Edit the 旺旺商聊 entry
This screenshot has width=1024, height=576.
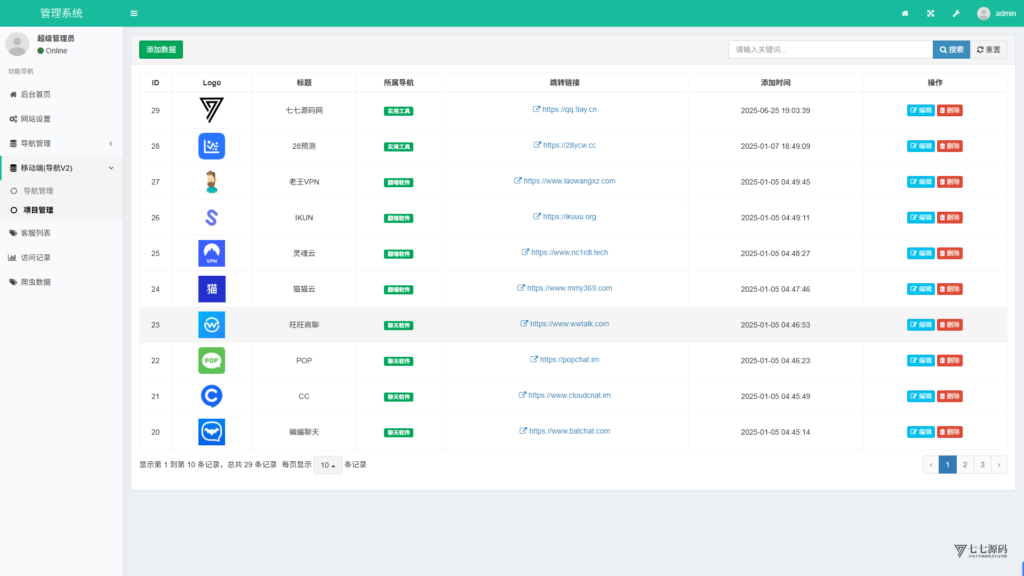click(x=921, y=325)
